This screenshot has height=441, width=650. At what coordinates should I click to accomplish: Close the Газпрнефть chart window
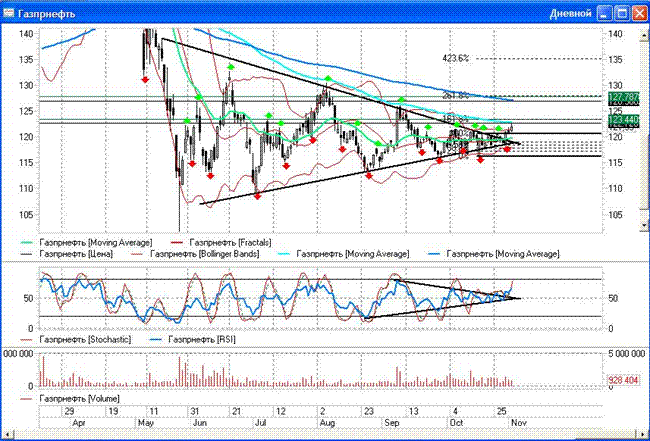coord(639,13)
